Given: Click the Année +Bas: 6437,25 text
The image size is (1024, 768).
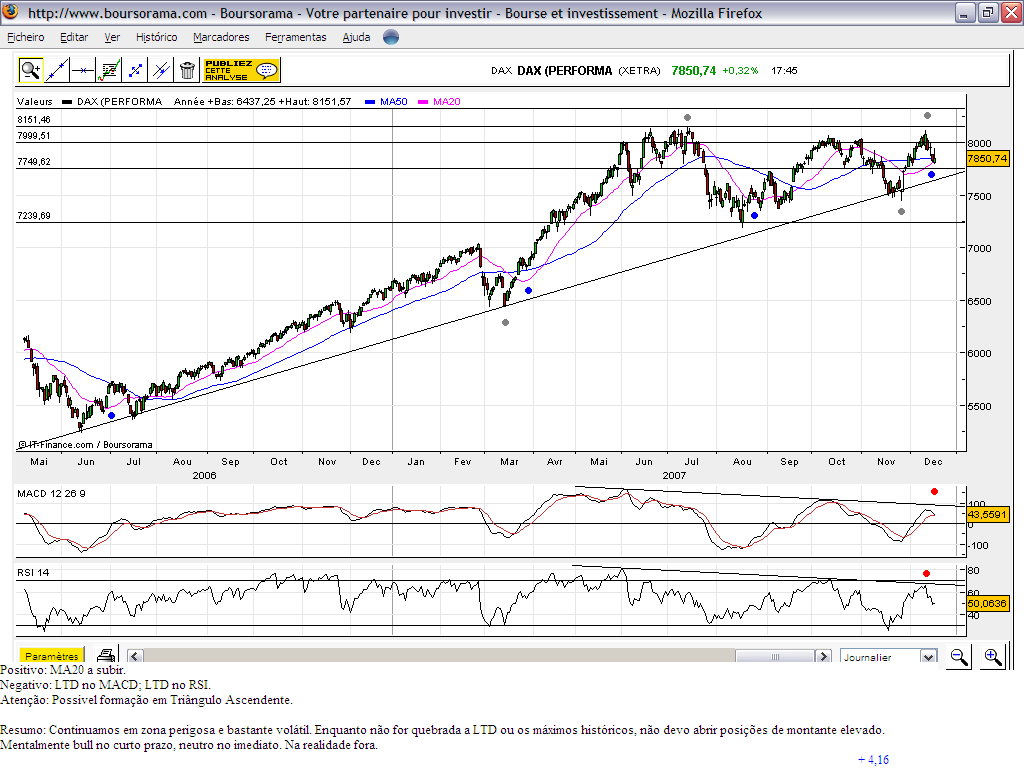Looking at the screenshot, I should [225, 101].
